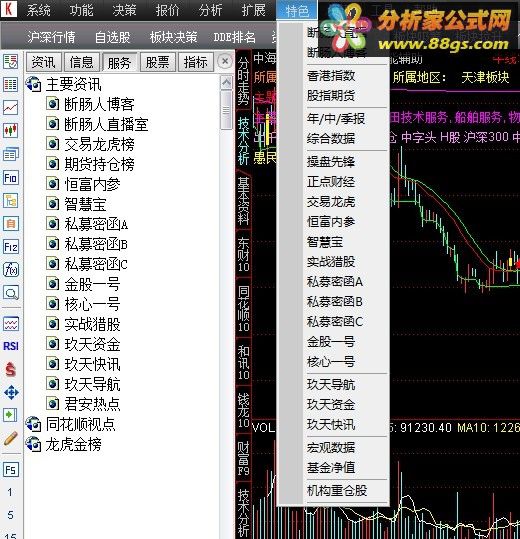Open DDE排名 in the secondary toolbar
Screen dimensions: 520x539
point(235,37)
